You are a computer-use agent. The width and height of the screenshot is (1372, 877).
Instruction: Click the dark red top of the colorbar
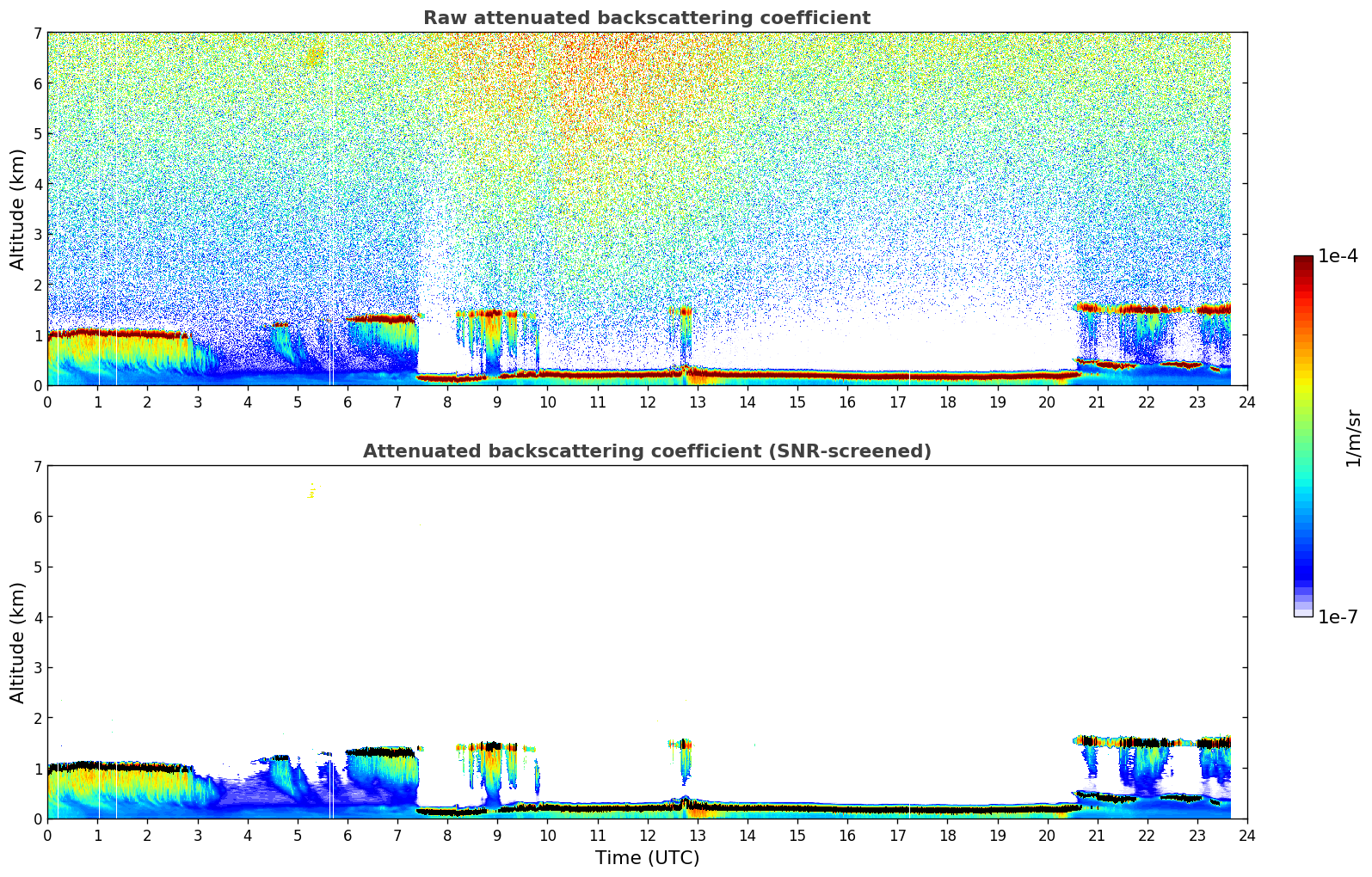(1303, 262)
